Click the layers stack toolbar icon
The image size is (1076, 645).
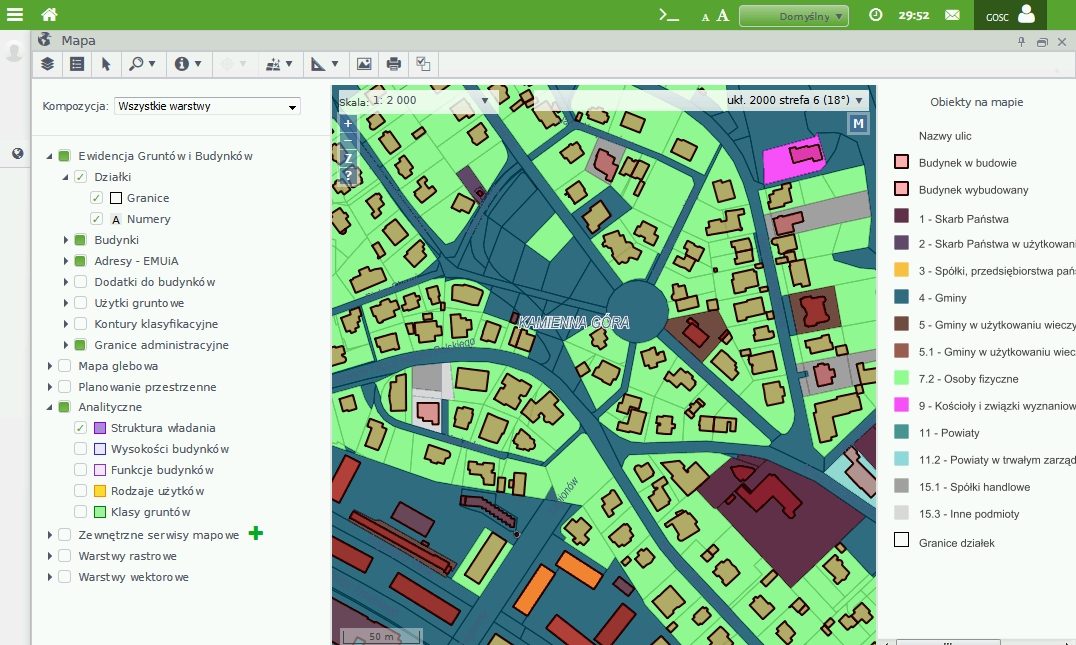click(x=47, y=64)
